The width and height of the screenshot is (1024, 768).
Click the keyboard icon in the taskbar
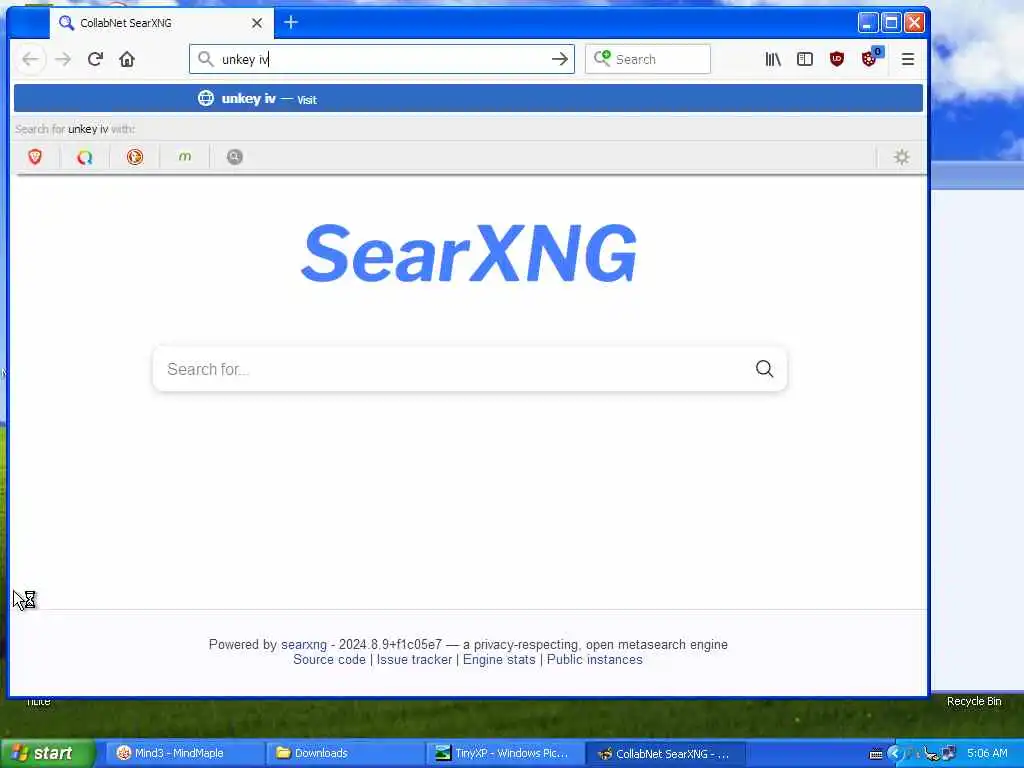[876, 754]
